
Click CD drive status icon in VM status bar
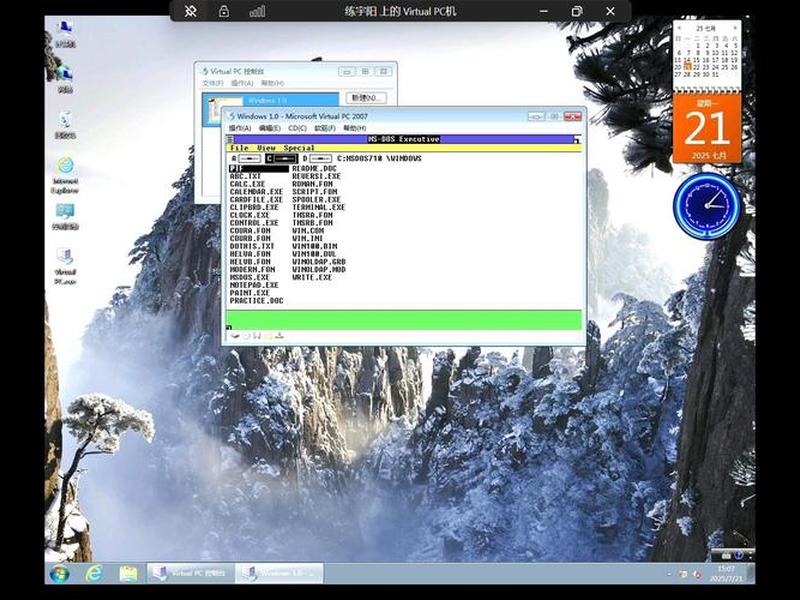[246, 336]
